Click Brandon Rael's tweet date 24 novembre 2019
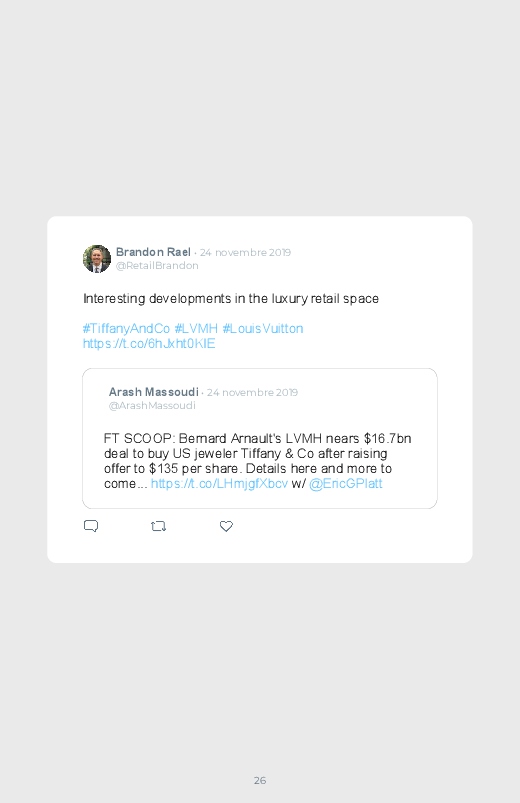This screenshot has width=520, height=803. (245, 252)
